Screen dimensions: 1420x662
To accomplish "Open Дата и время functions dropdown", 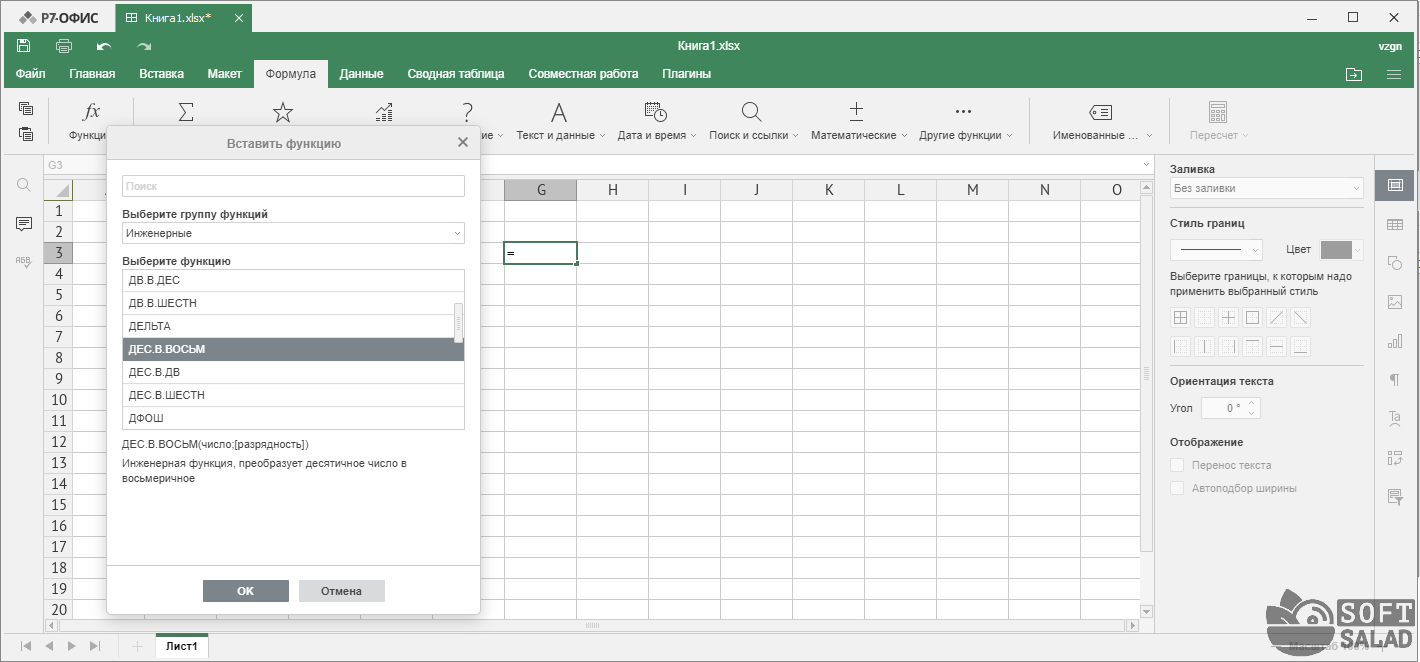I will click(655, 121).
